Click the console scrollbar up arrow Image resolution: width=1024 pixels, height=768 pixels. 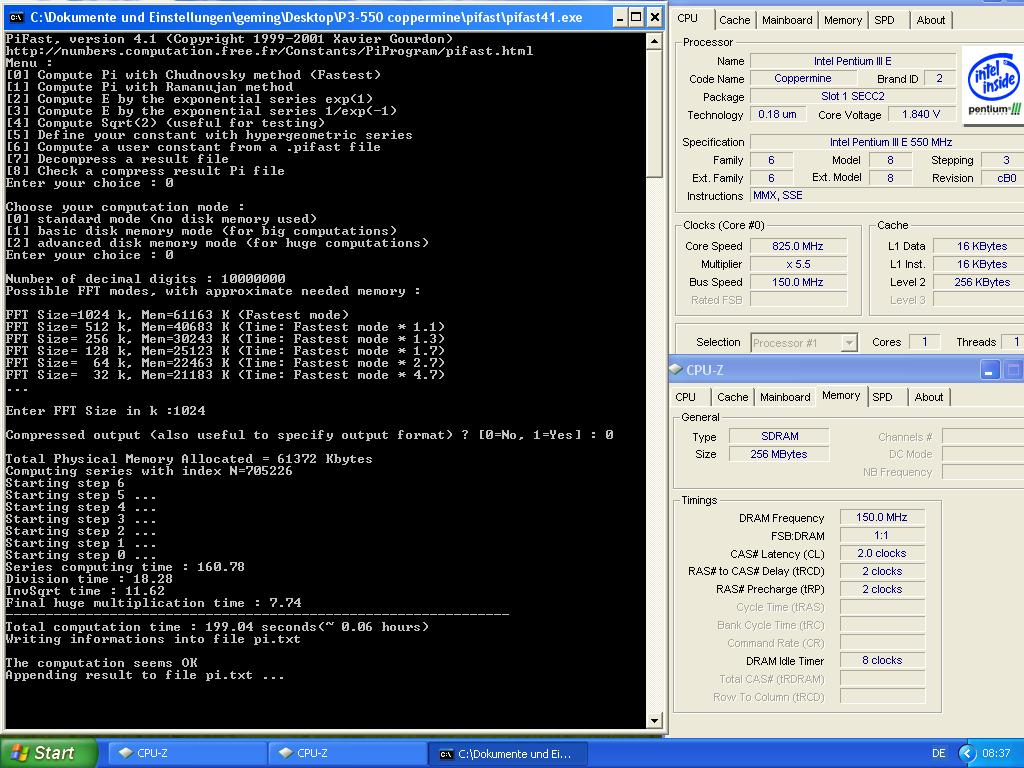tap(654, 42)
